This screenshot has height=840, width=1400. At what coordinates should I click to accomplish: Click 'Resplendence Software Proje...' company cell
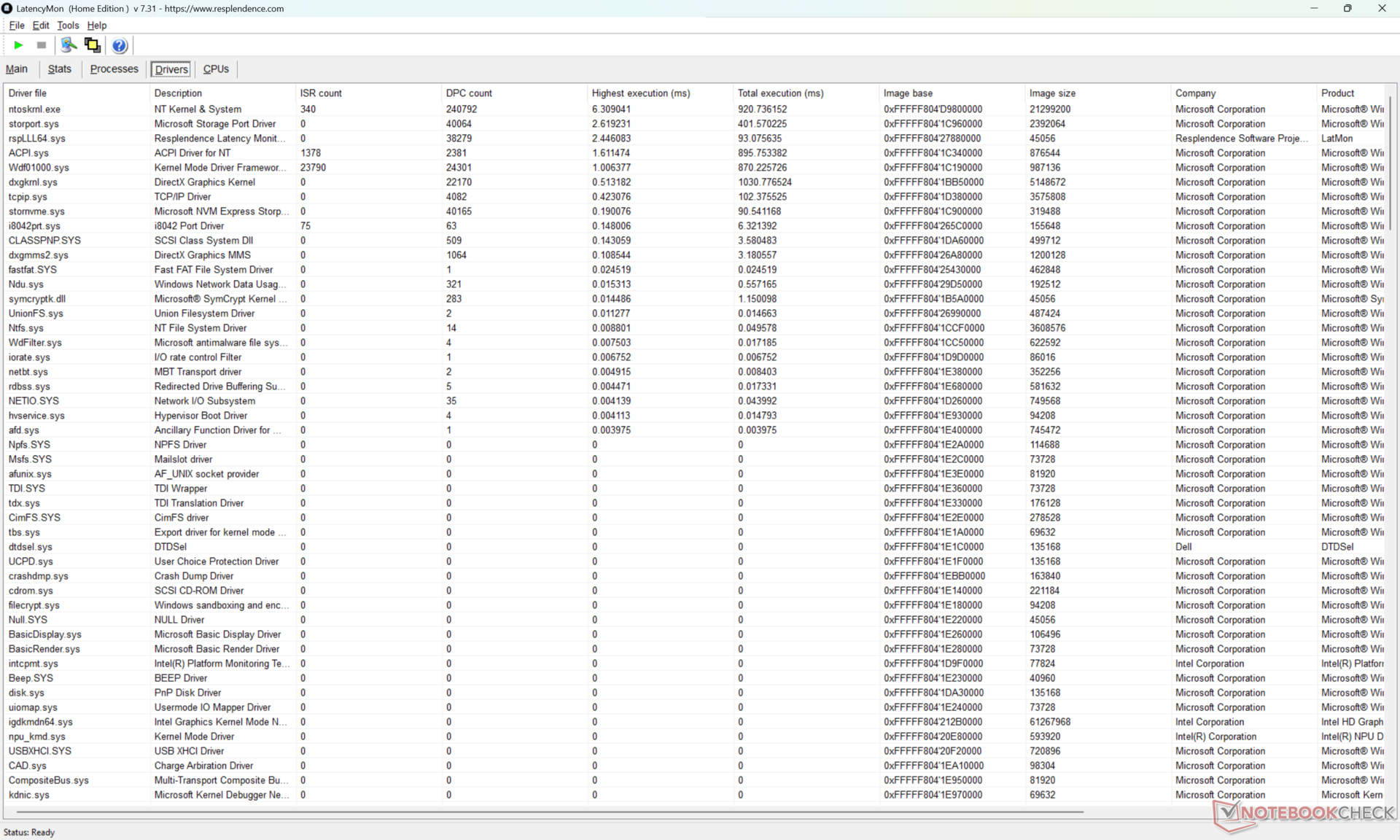point(1242,139)
